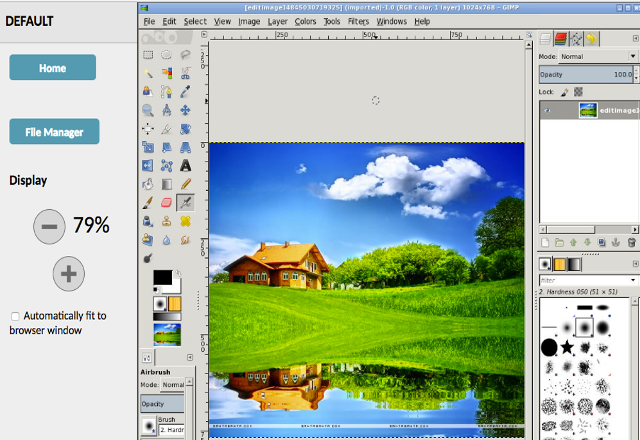Open the File menu

coord(149,21)
